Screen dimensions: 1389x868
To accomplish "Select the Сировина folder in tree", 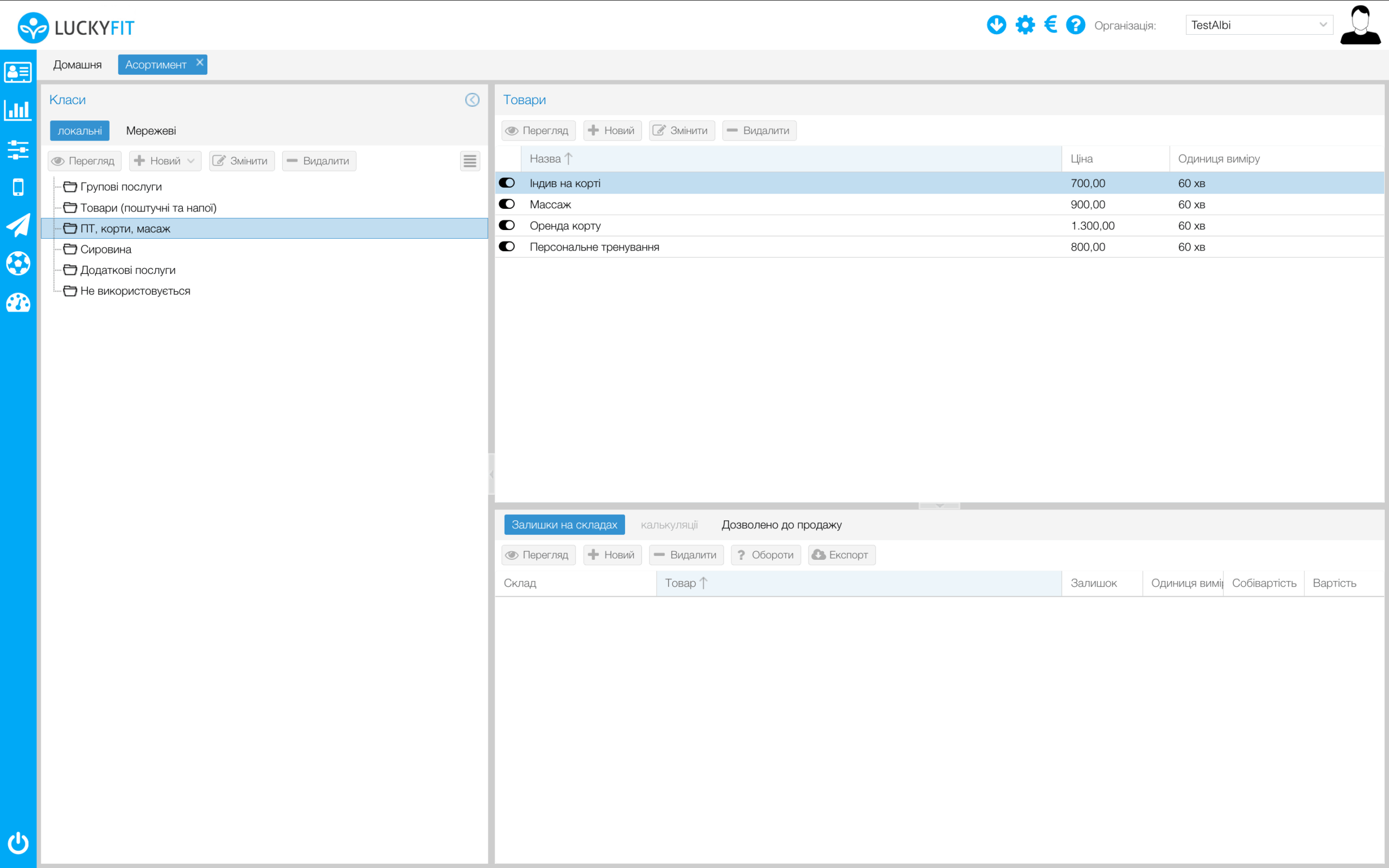I will (106, 250).
